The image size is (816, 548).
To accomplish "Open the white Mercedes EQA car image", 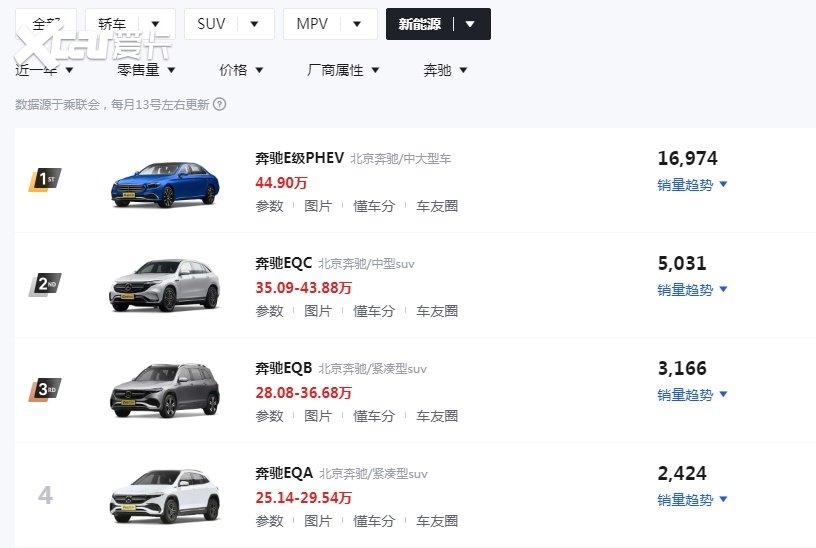I will [164, 495].
